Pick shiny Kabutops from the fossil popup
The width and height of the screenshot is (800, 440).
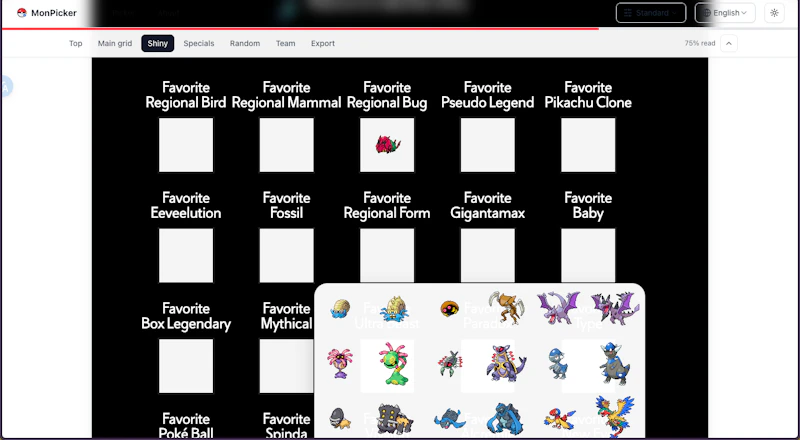pyautogui.click(x=506, y=307)
